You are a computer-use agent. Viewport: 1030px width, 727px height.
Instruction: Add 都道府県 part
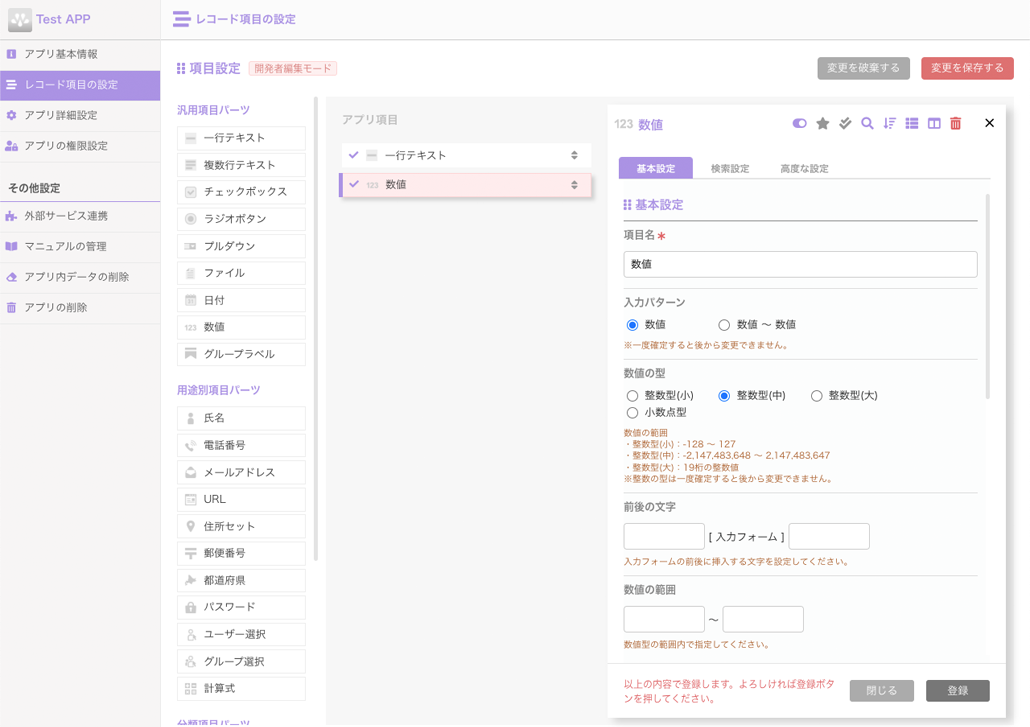click(241, 581)
